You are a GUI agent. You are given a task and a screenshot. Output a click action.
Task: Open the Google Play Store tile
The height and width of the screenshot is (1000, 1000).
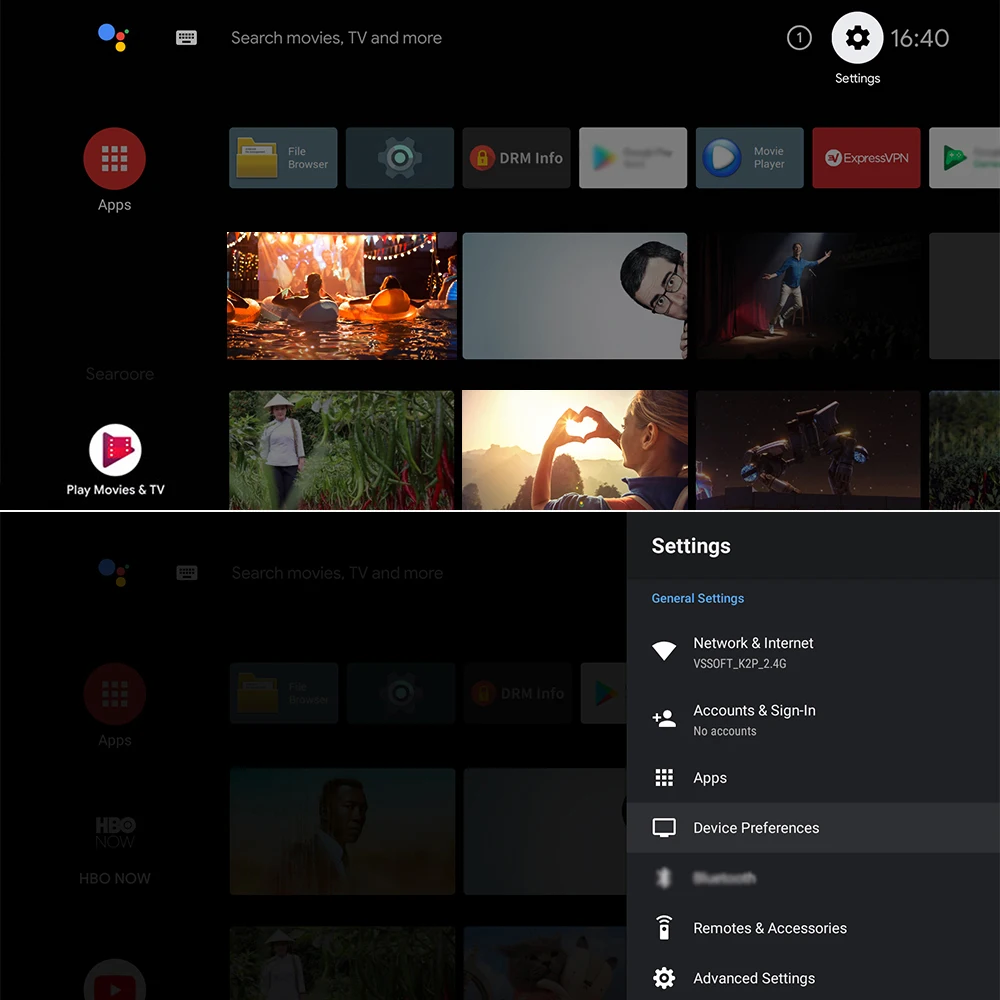633,158
